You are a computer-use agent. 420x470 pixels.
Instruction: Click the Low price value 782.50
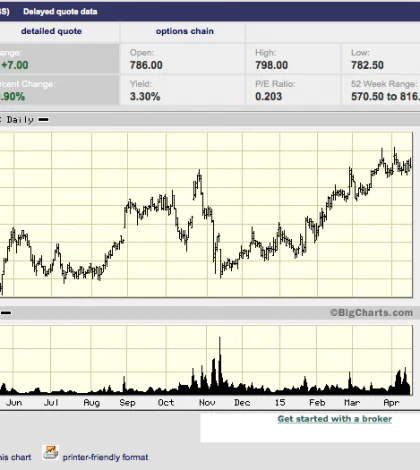coord(367,65)
